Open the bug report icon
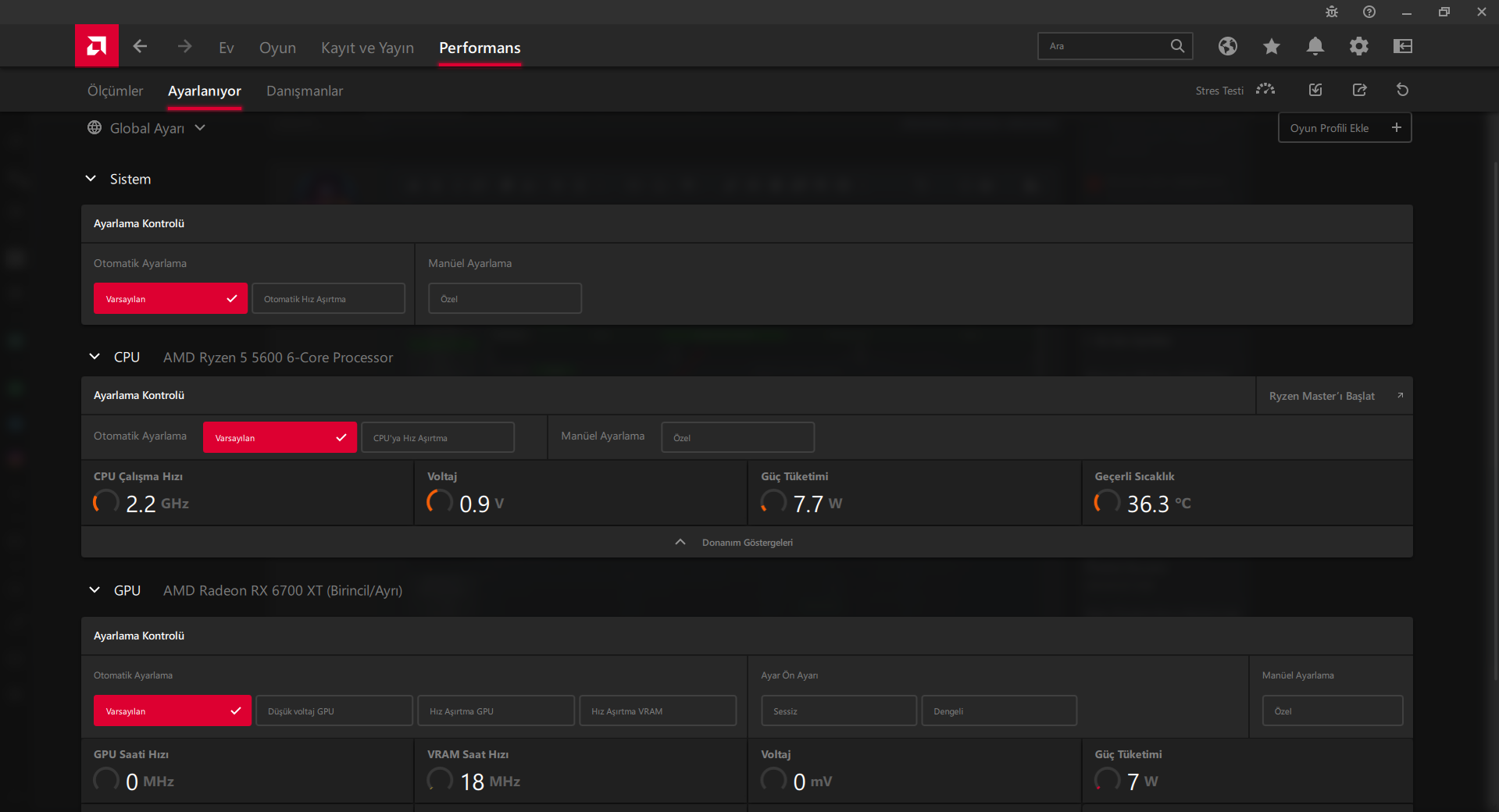This screenshot has width=1499, height=812. [1332, 12]
